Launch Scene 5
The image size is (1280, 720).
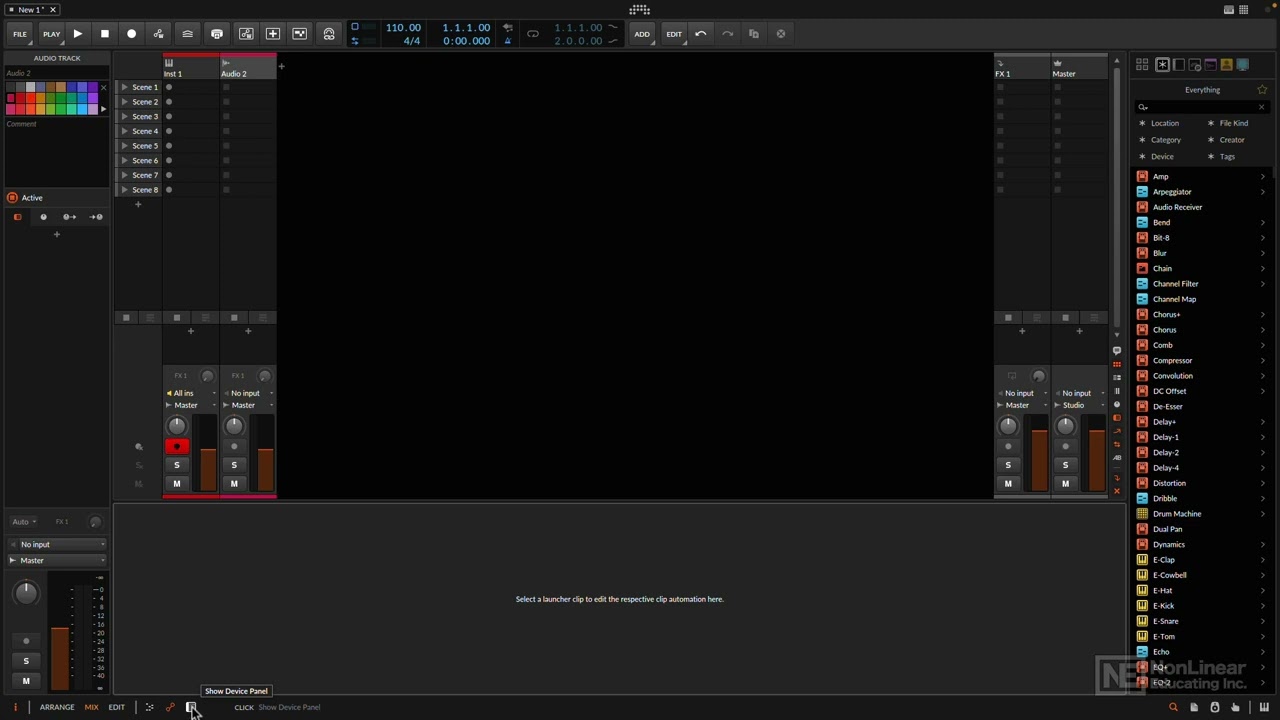124,146
